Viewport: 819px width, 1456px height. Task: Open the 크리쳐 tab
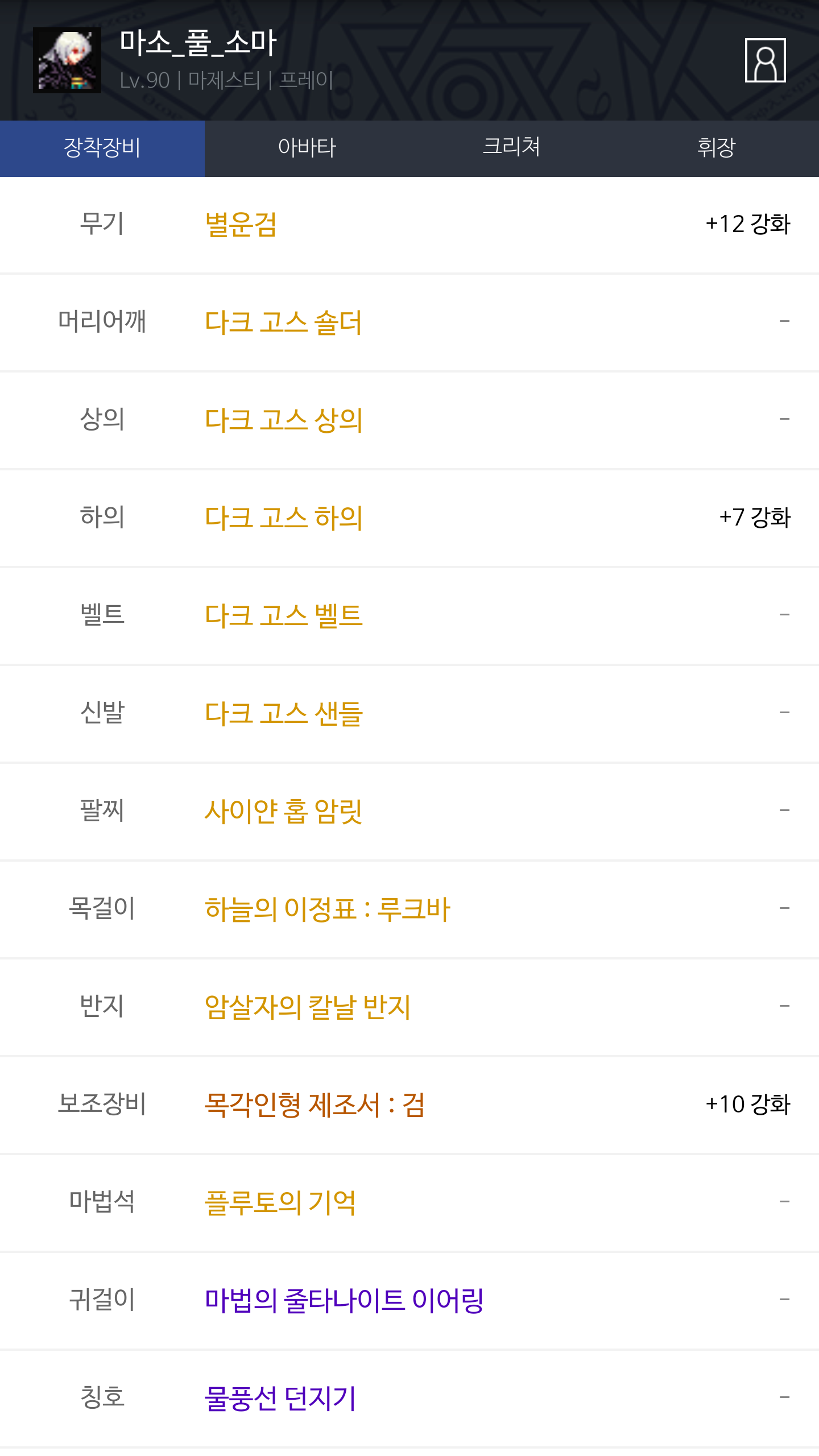coord(511,148)
